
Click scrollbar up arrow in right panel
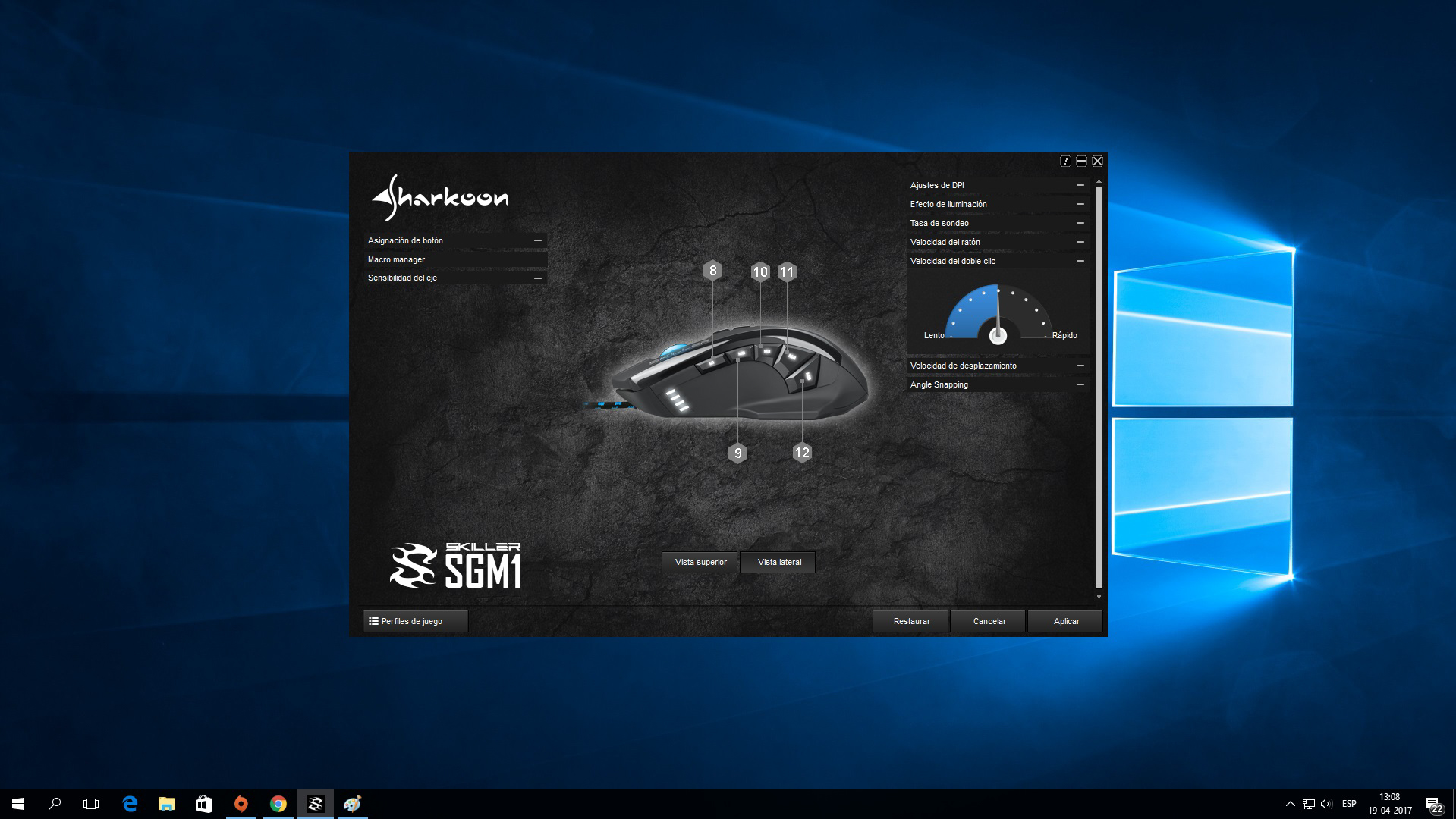(1099, 181)
